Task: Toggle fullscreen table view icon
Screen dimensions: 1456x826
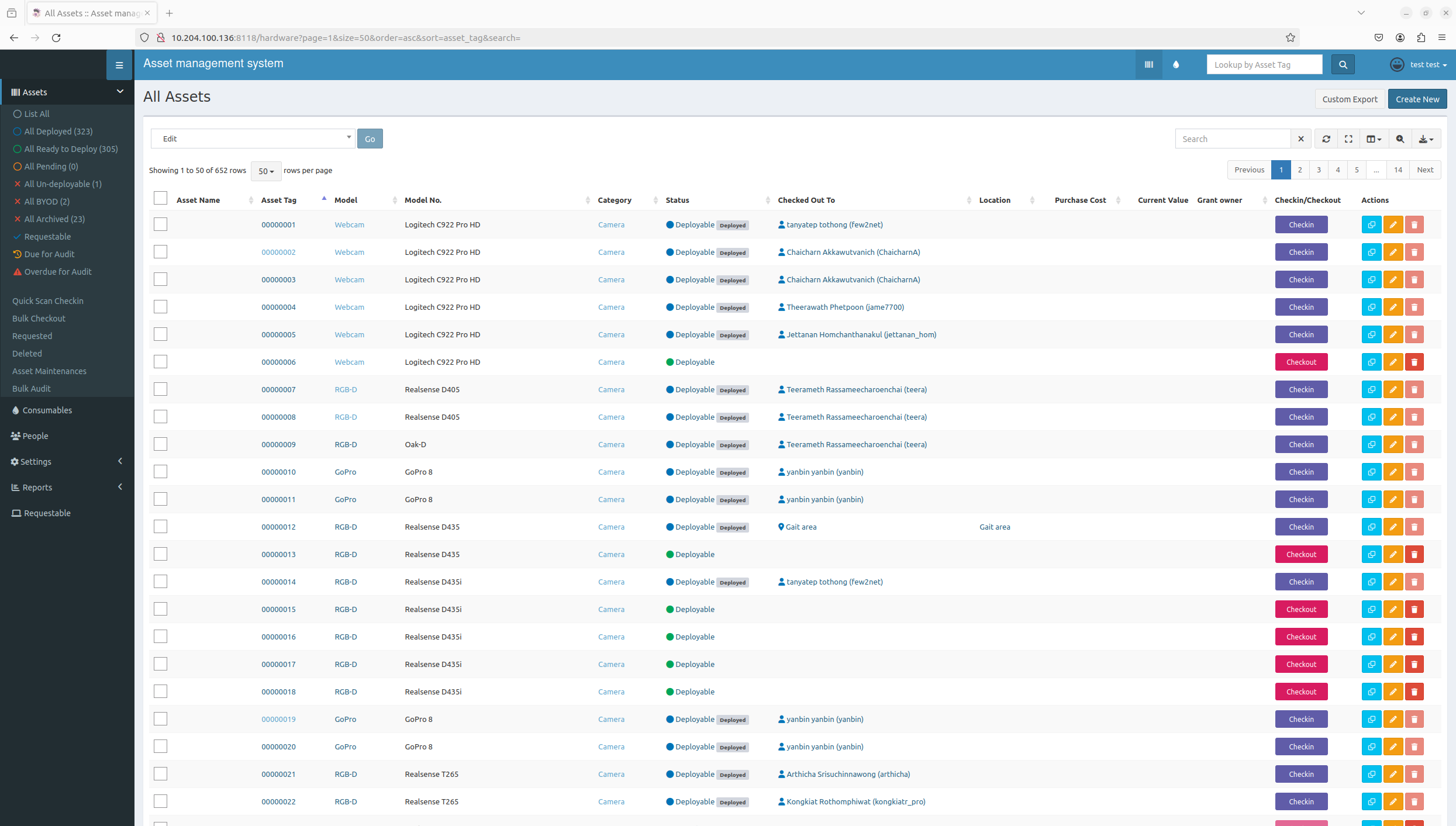Action: tap(1348, 139)
